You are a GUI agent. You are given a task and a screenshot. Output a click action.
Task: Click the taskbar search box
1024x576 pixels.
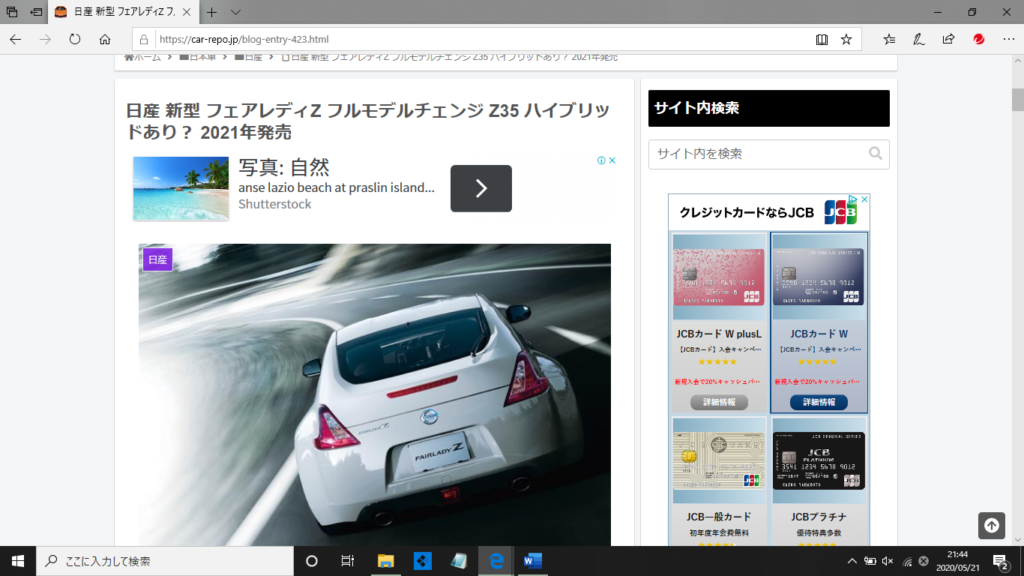[165, 561]
